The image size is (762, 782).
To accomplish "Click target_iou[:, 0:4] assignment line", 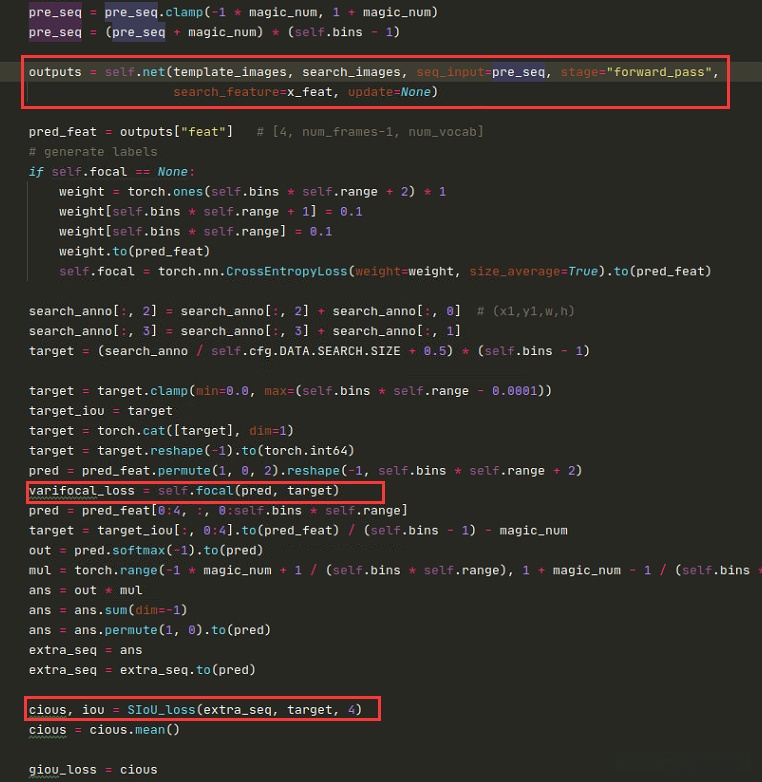I will 298,531.
